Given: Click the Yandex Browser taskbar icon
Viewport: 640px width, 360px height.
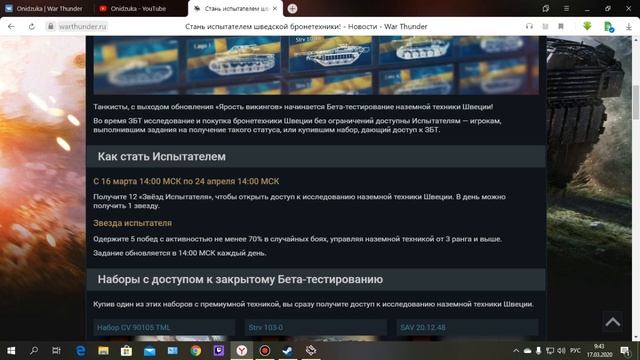Looking at the screenshot, I should (x=242, y=351).
